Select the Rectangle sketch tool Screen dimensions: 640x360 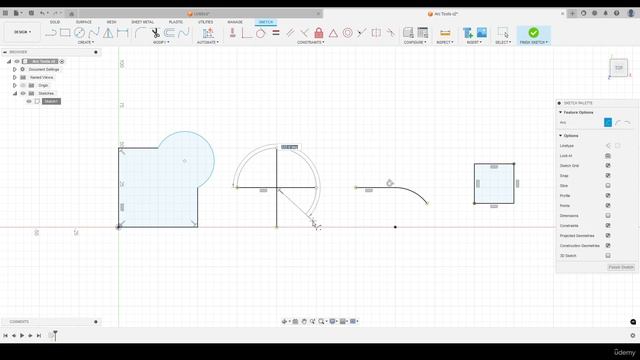pos(65,33)
